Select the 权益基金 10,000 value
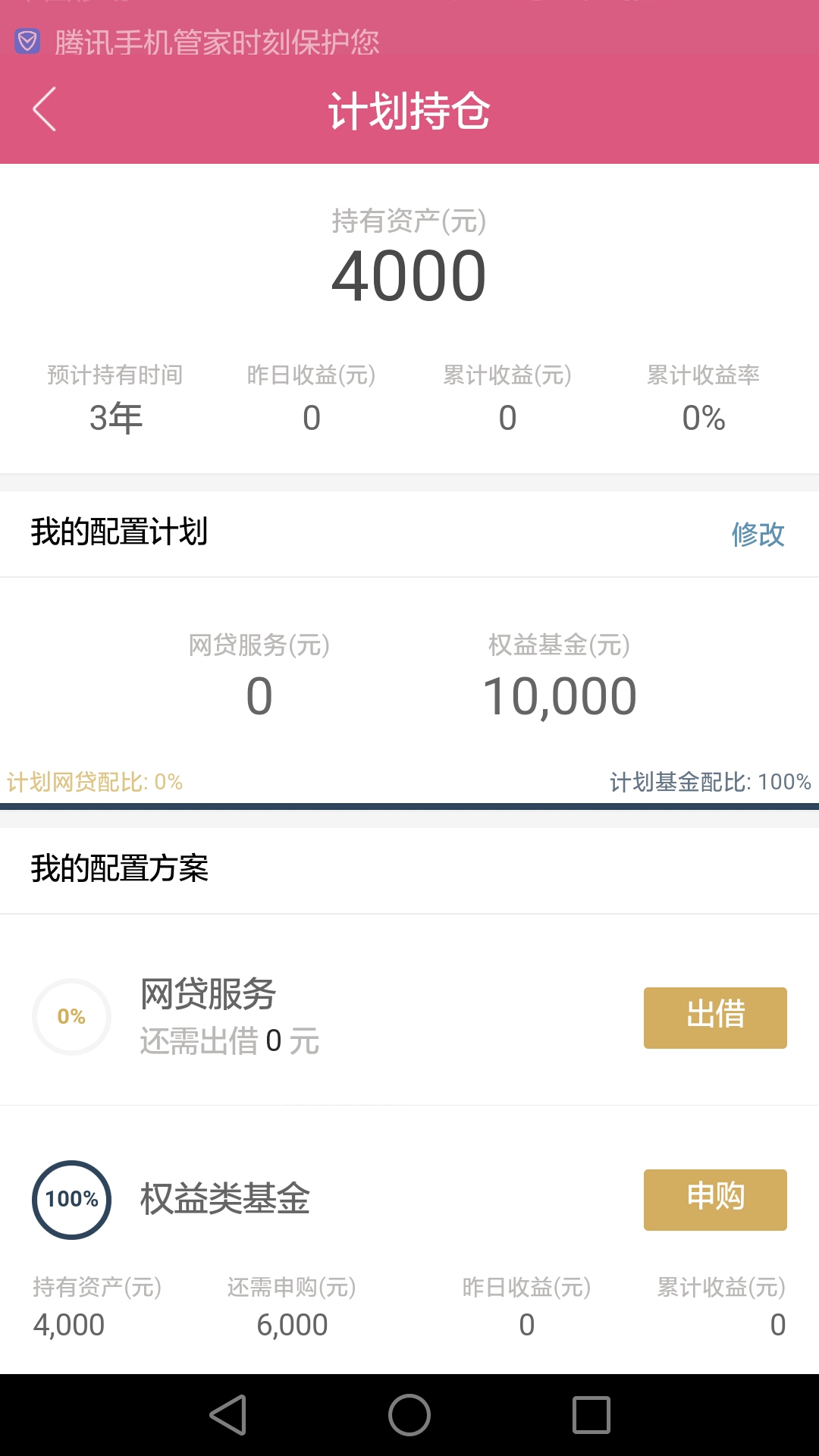 click(560, 696)
